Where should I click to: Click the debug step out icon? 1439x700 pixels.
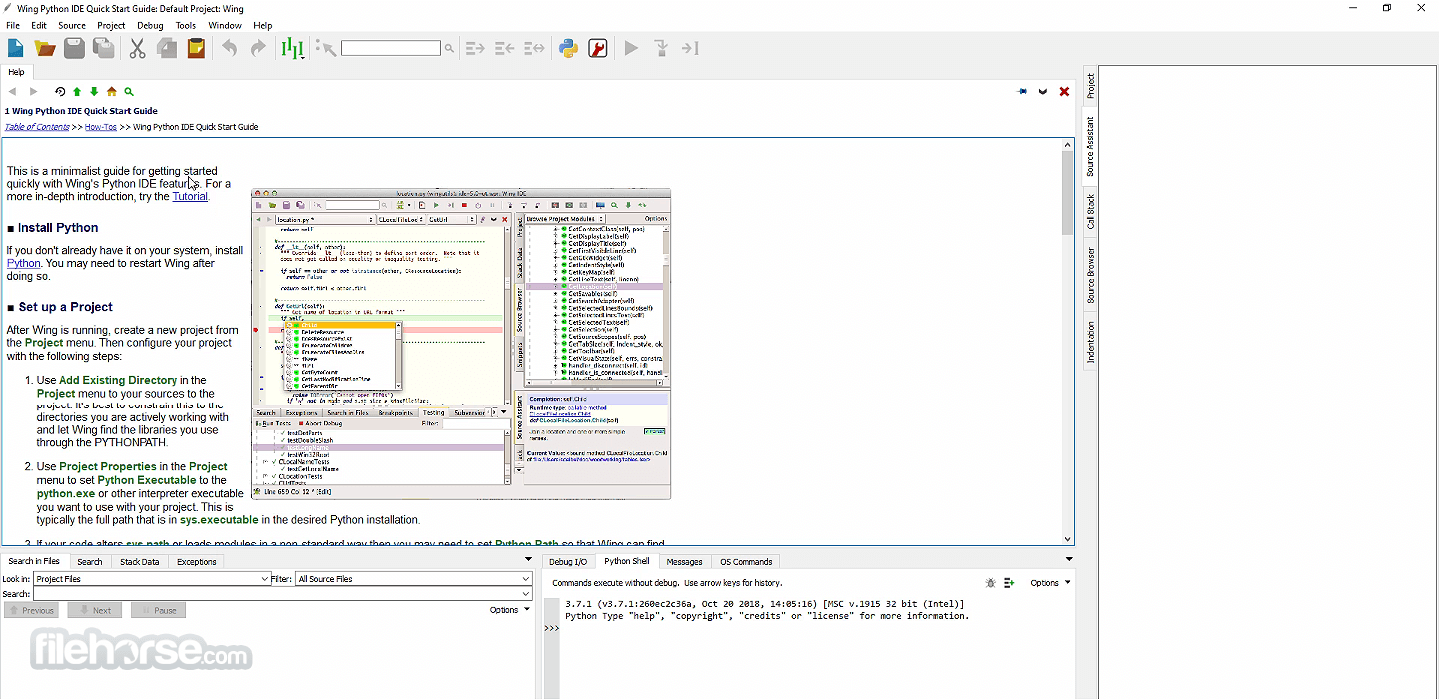click(690, 48)
